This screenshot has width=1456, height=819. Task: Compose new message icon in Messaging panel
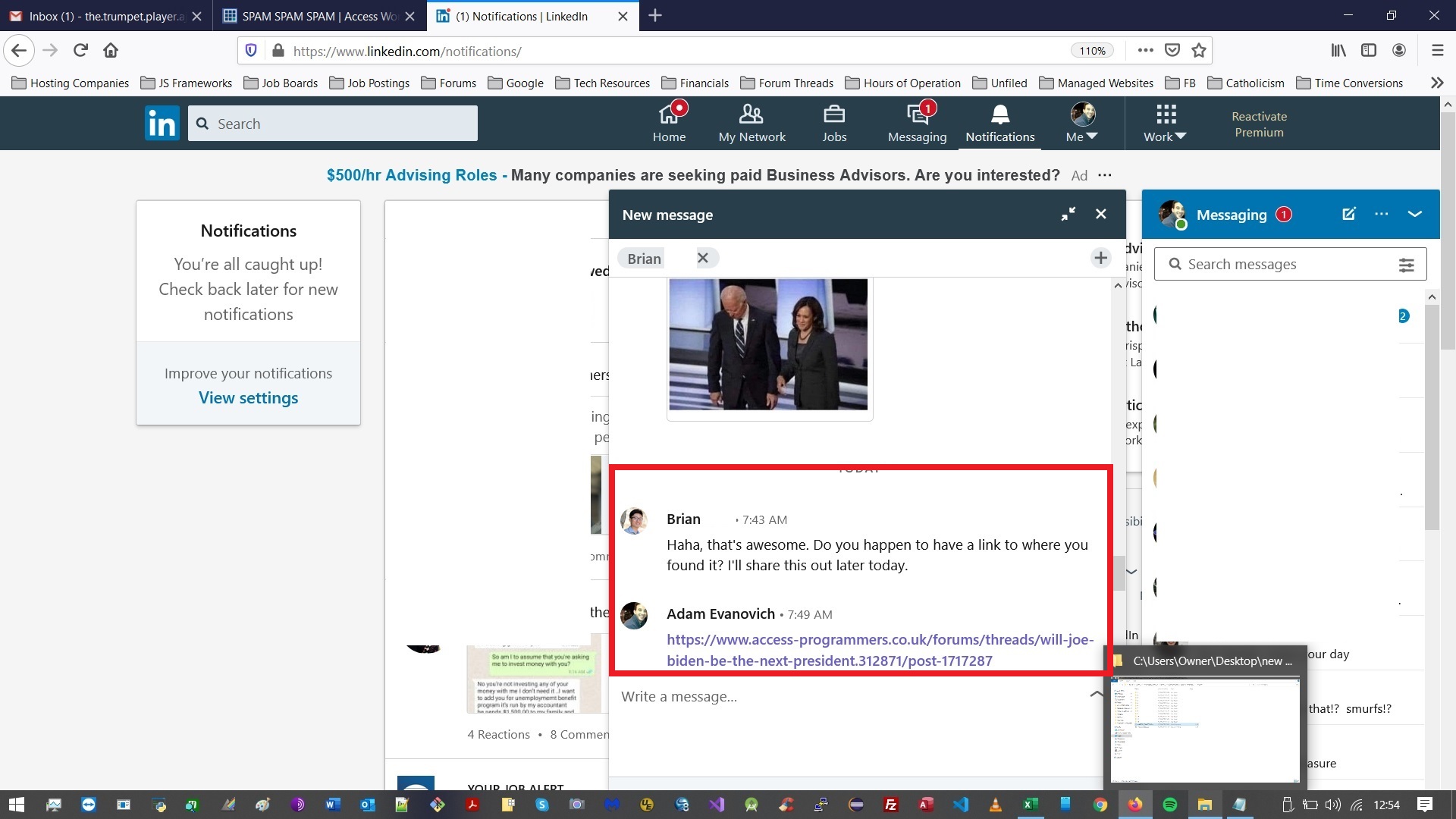tap(1348, 214)
